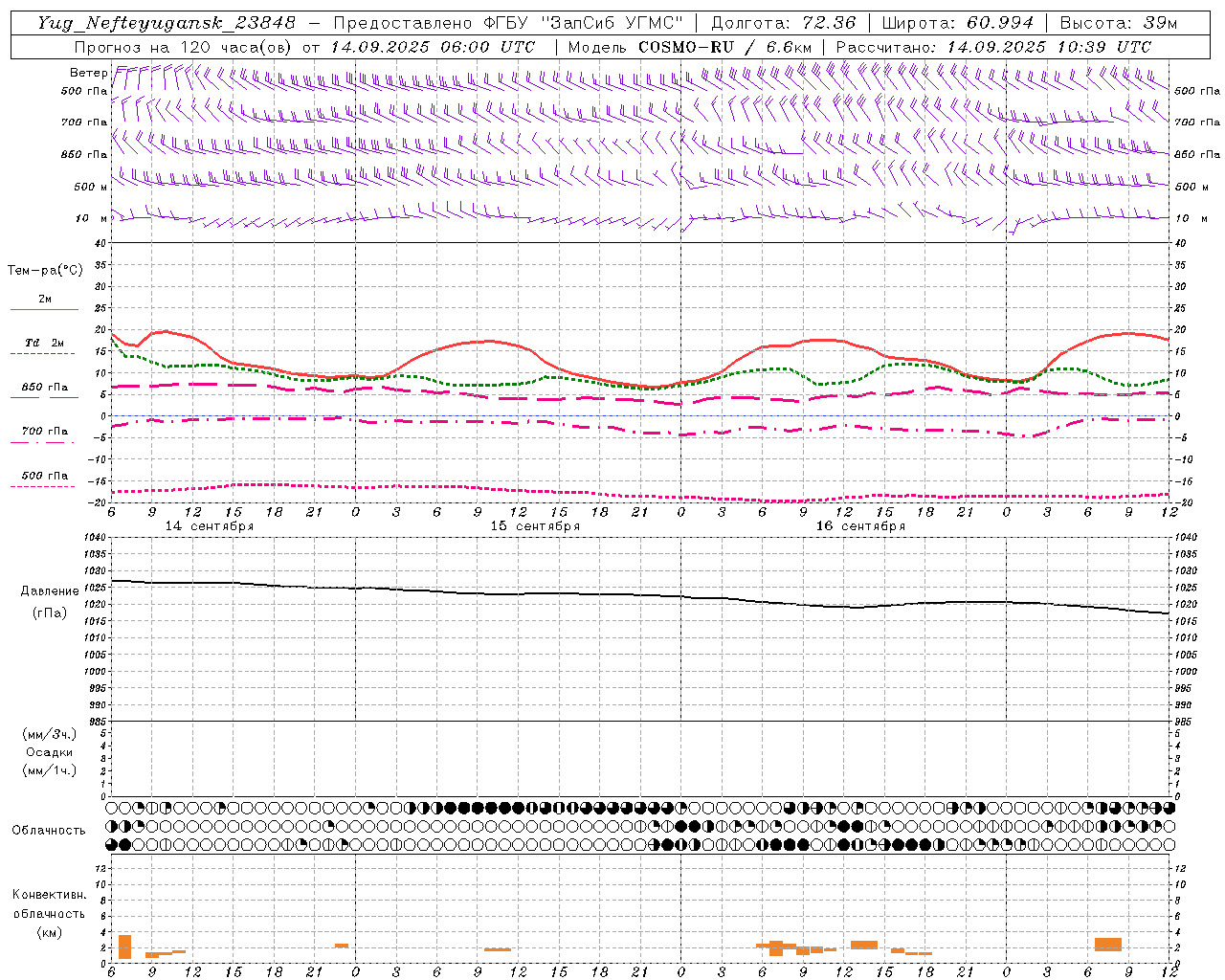Select the 'Высота: 39м' header value
Screen dimensions: 1225x980
1119,23
